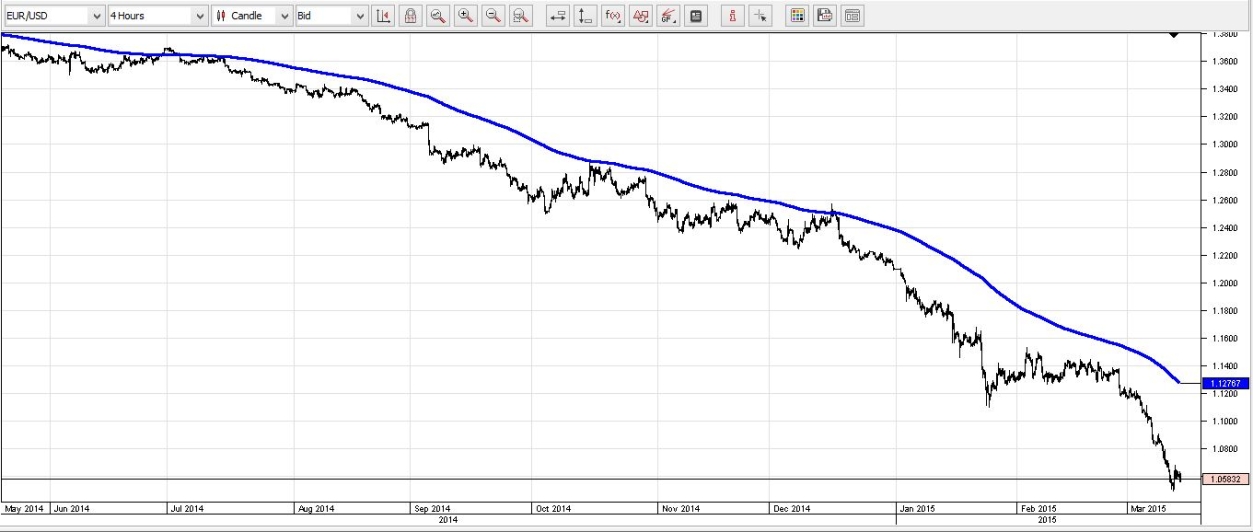The image size is (1253, 532).
Task: Open the drawing shapes tool icon
Action: pos(641,16)
